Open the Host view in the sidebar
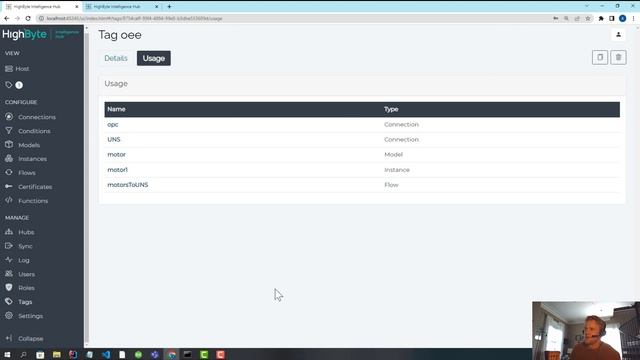Viewport: 640px width, 360px height. (x=17, y=69)
